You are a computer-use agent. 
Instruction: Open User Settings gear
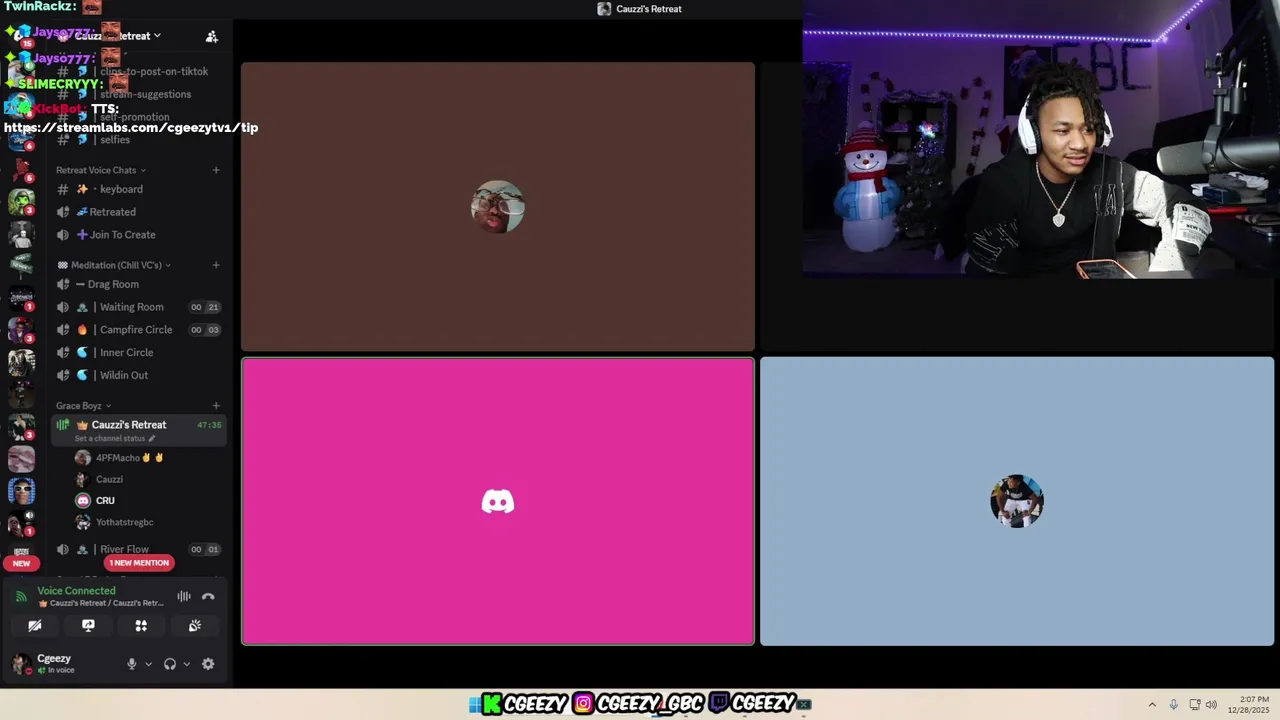tap(208, 664)
